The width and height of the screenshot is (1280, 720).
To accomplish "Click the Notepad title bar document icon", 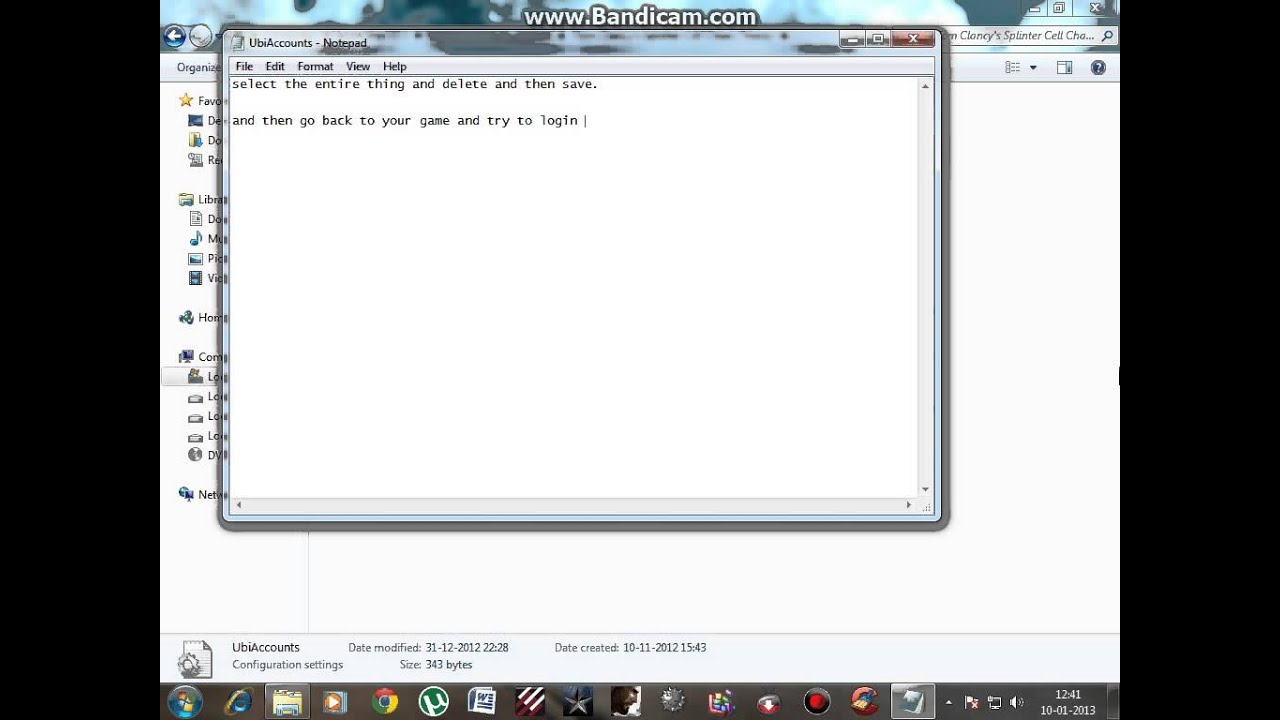I will 237,43.
